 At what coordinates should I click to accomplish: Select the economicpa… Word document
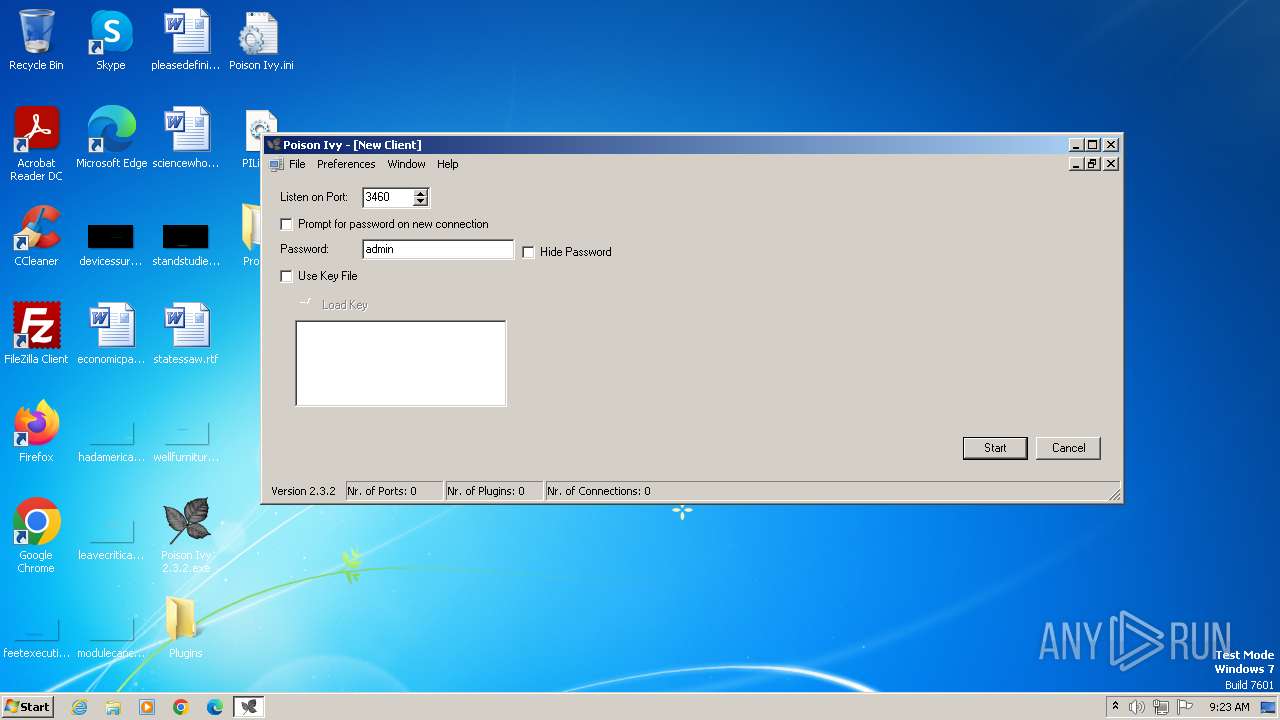[x=111, y=333]
